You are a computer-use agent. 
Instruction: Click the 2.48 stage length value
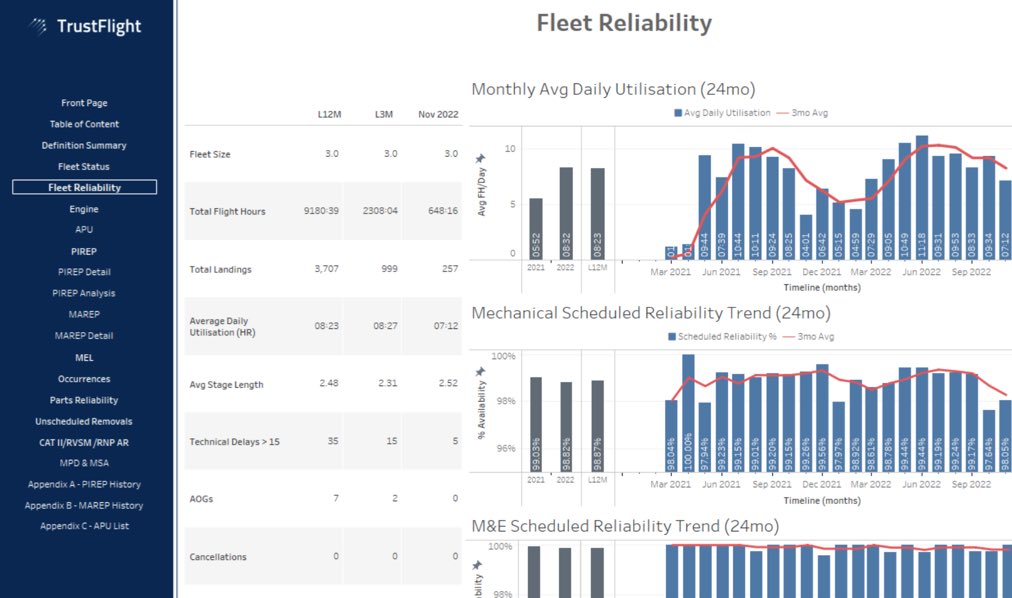[329, 383]
